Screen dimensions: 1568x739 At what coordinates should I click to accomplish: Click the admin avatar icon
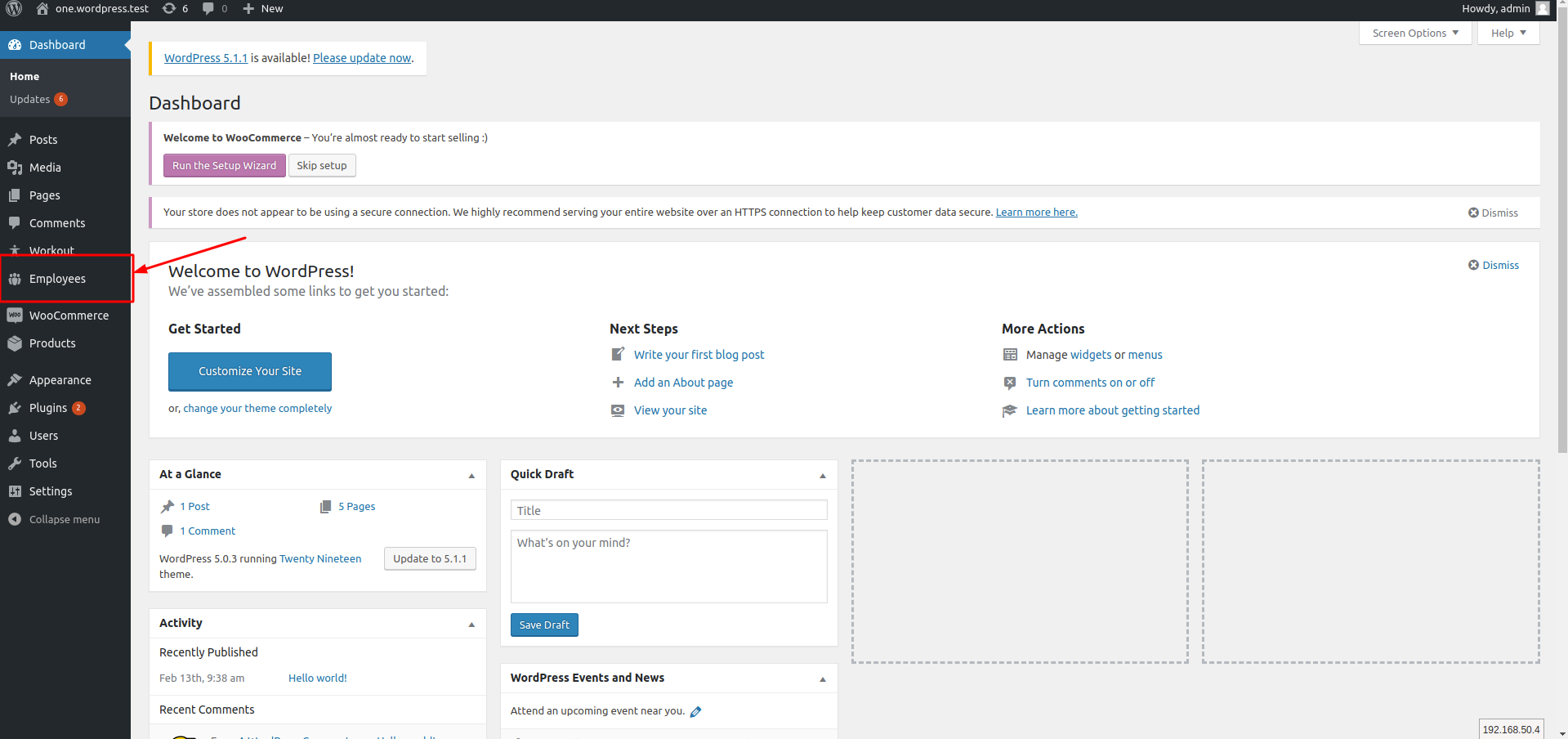[1543, 9]
